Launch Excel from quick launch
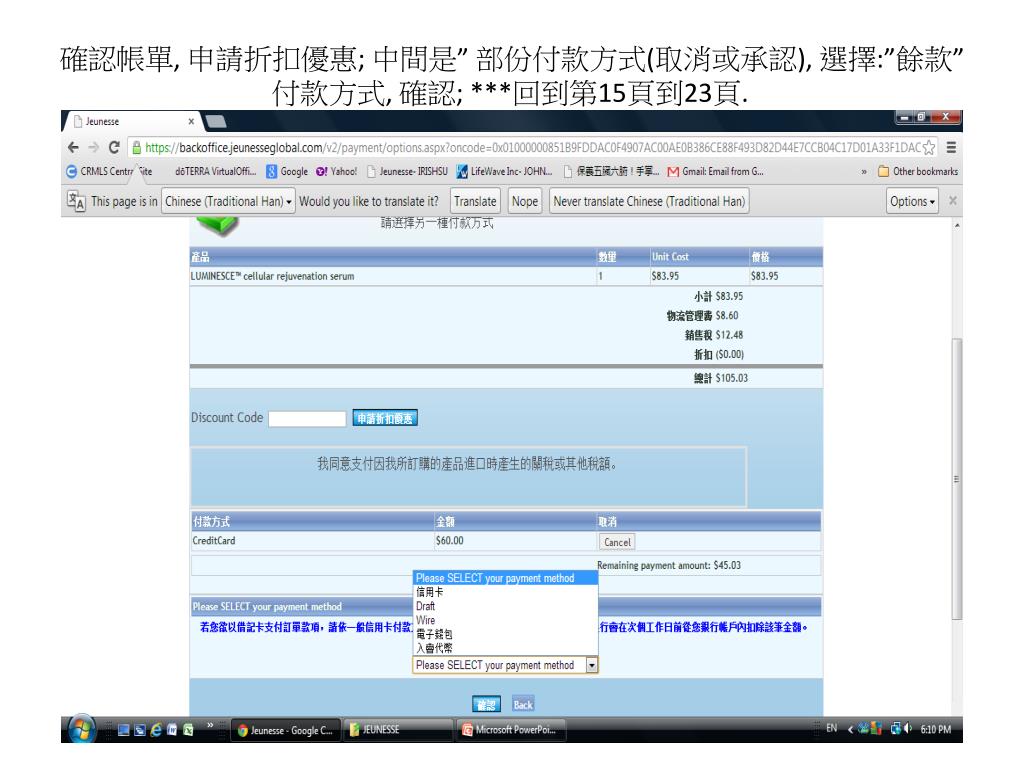The image size is (1024, 768). (188, 730)
